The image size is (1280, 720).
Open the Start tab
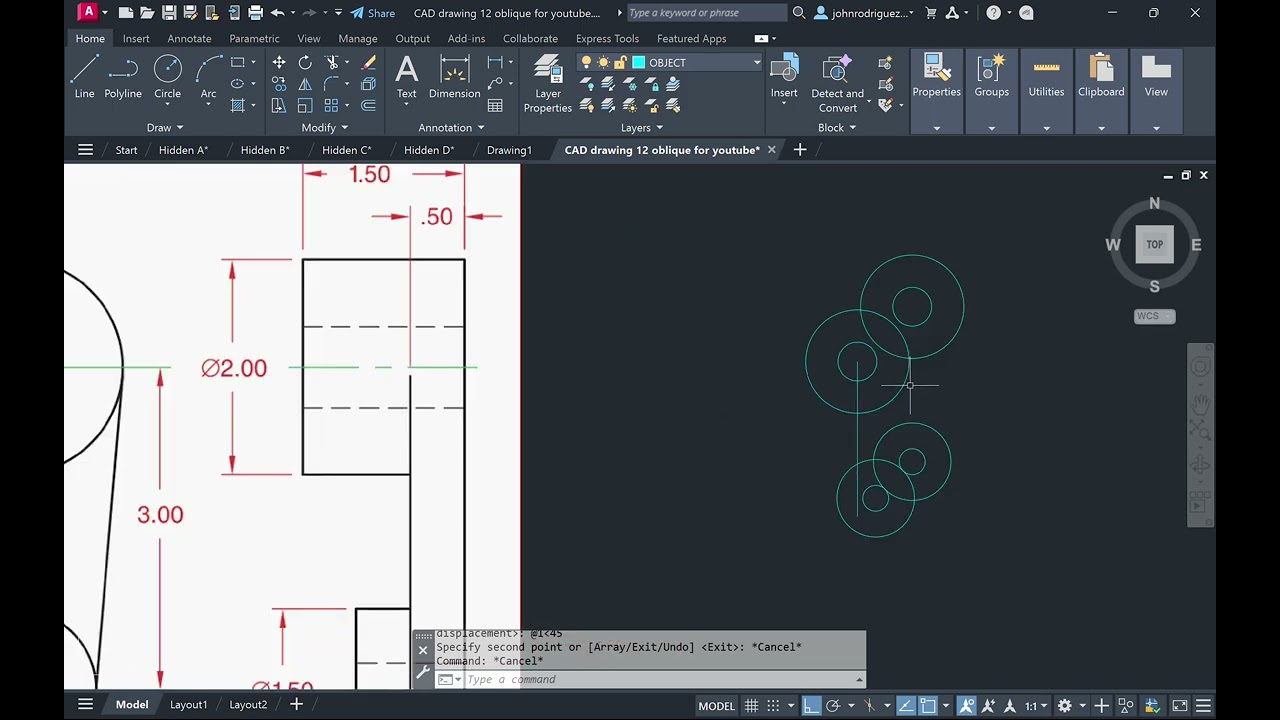click(x=126, y=150)
